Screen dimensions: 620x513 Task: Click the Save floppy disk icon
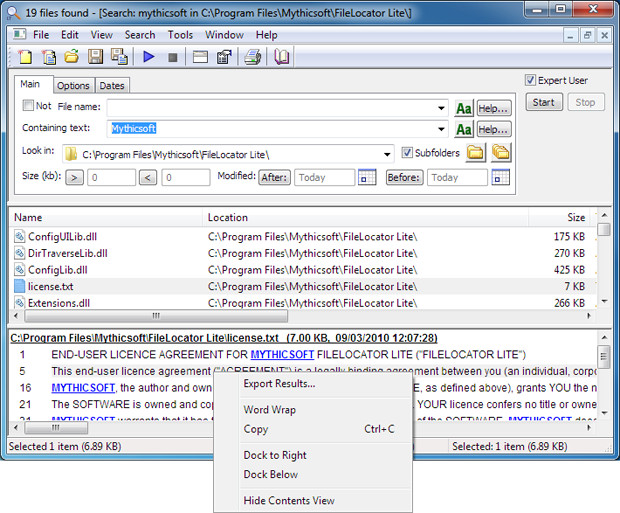tap(95, 57)
